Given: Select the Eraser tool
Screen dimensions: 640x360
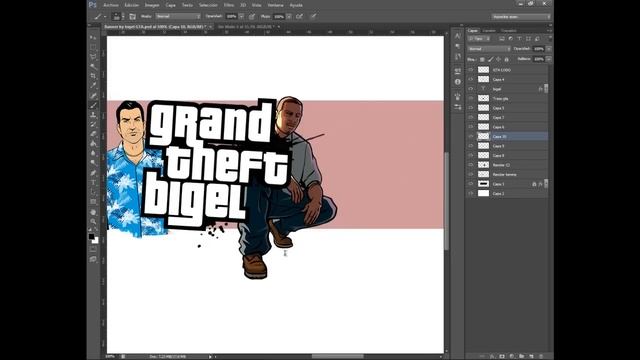Looking at the screenshot, I should tap(93, 134).
